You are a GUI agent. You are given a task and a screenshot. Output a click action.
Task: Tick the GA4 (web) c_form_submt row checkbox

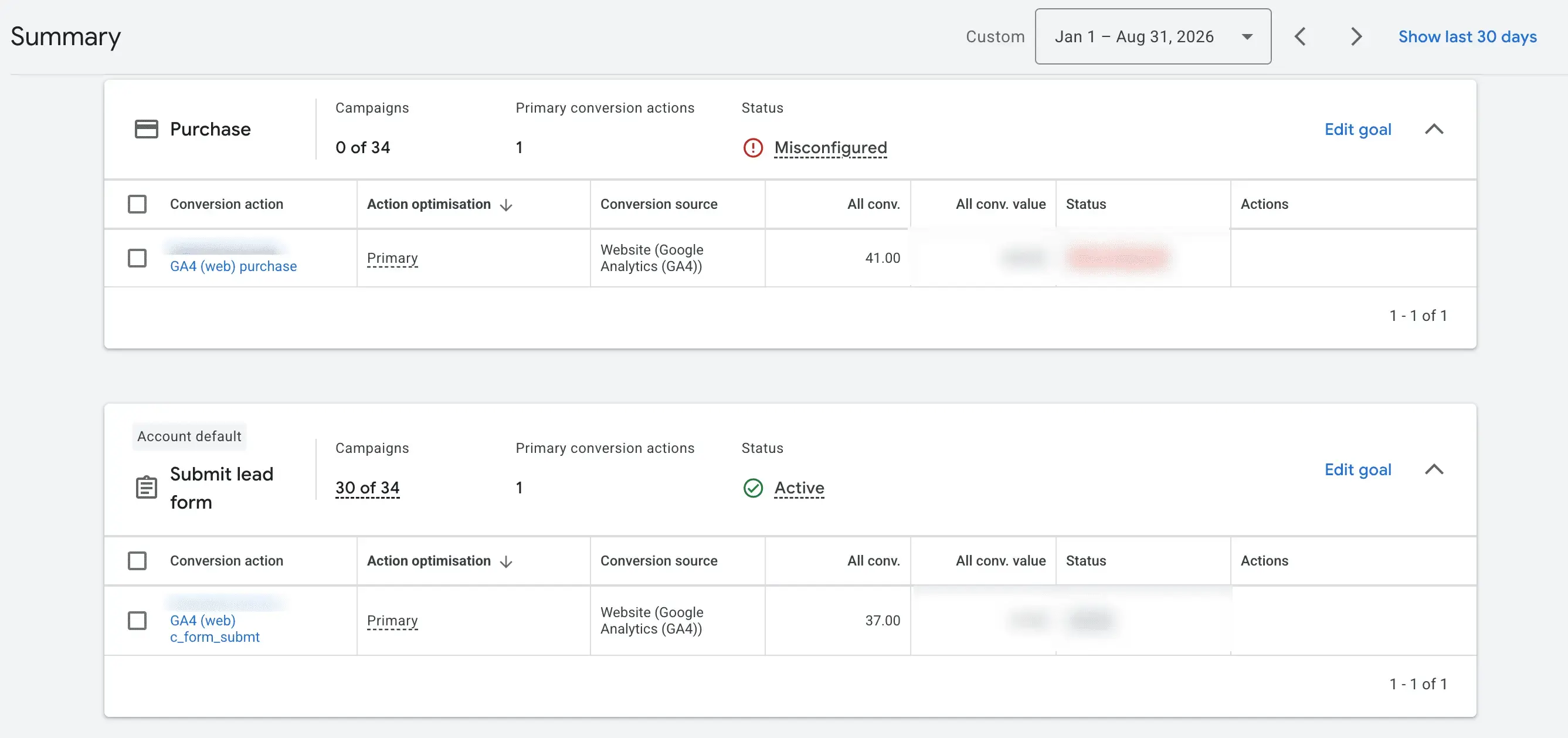coord(137,621)
